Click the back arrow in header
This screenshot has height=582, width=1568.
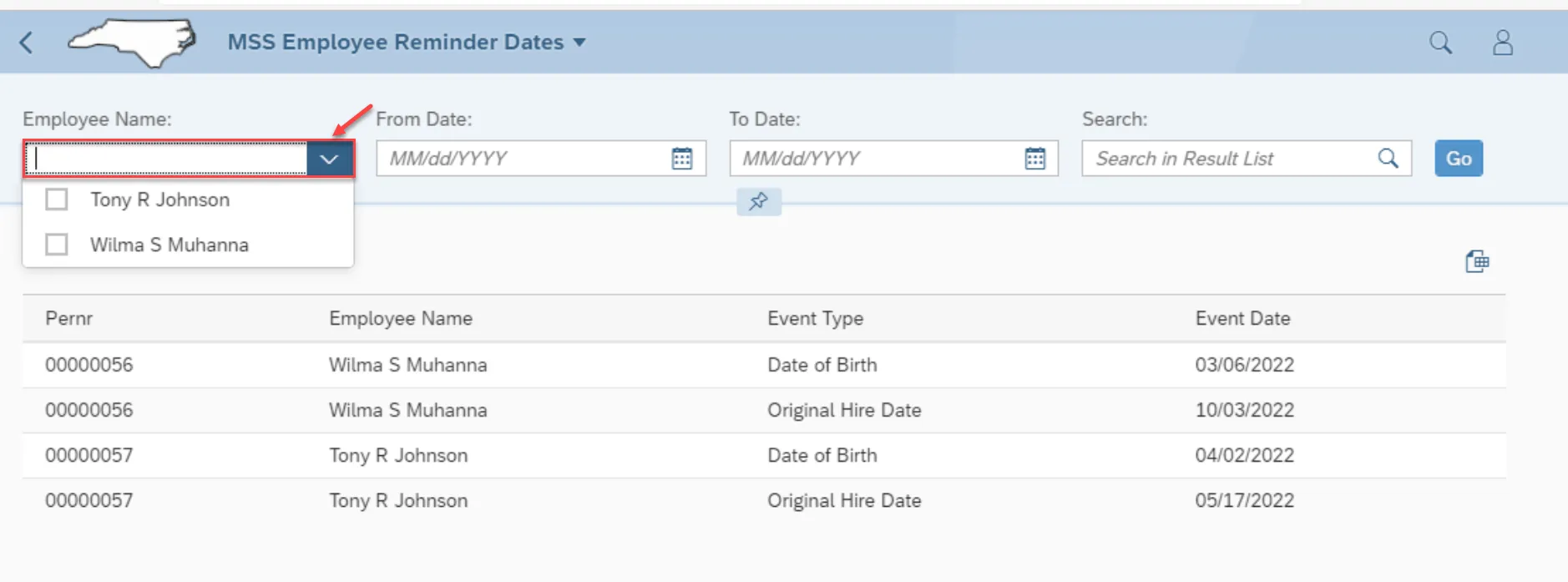point(27,43)
